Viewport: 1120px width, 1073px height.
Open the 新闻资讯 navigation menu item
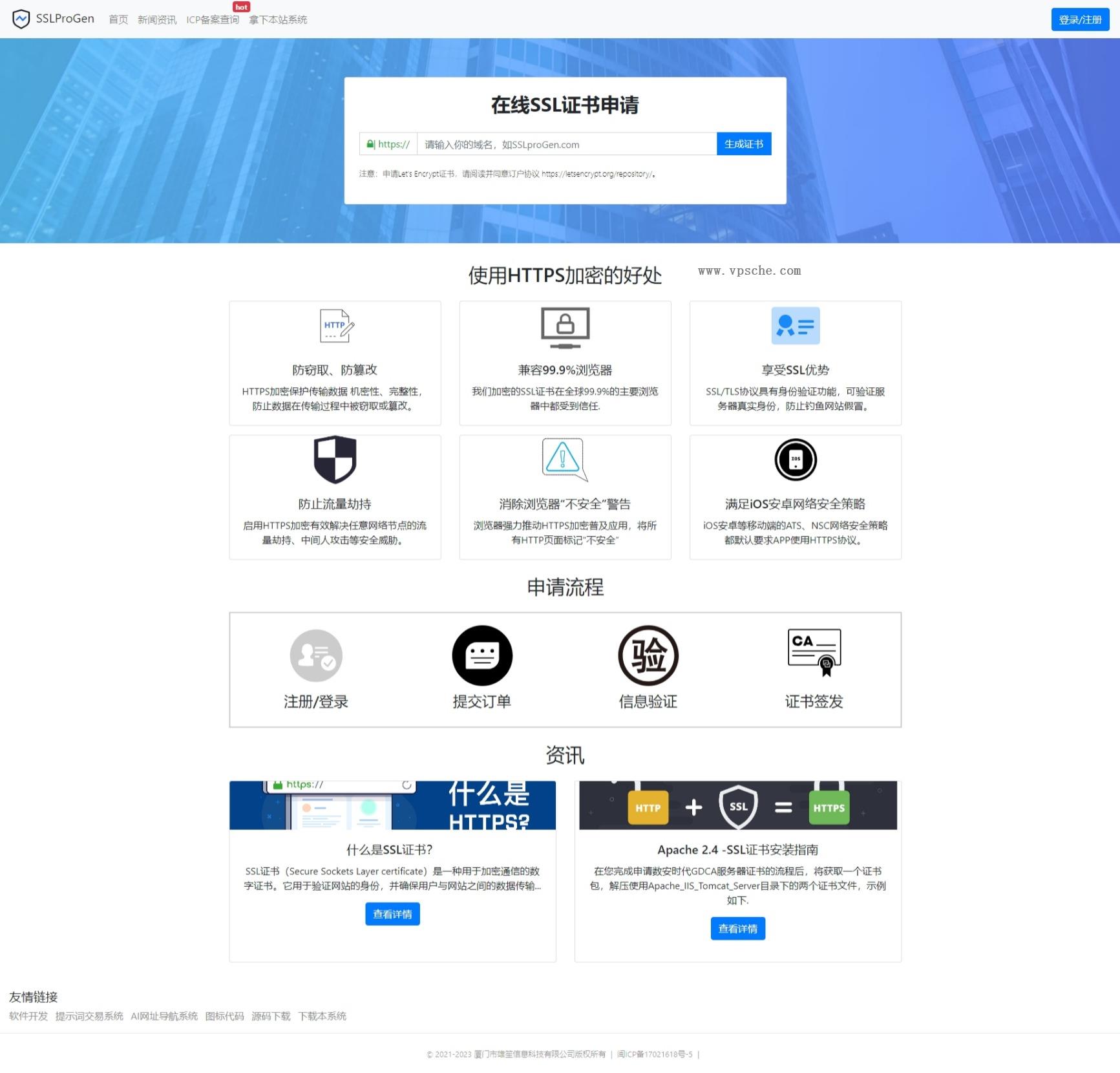pos(156,20)
